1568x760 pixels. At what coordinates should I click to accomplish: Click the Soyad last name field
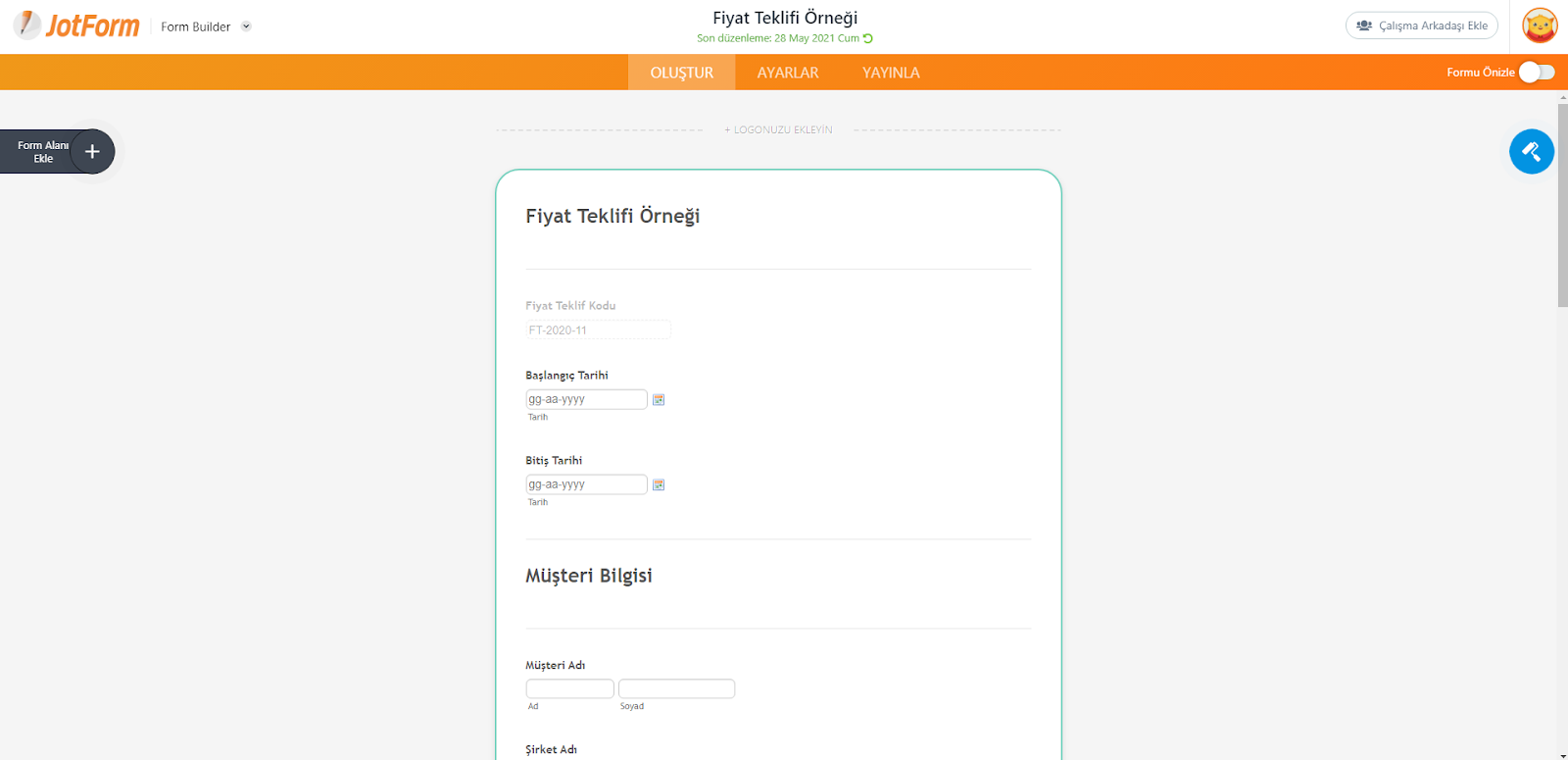click(x=676, y=688)
